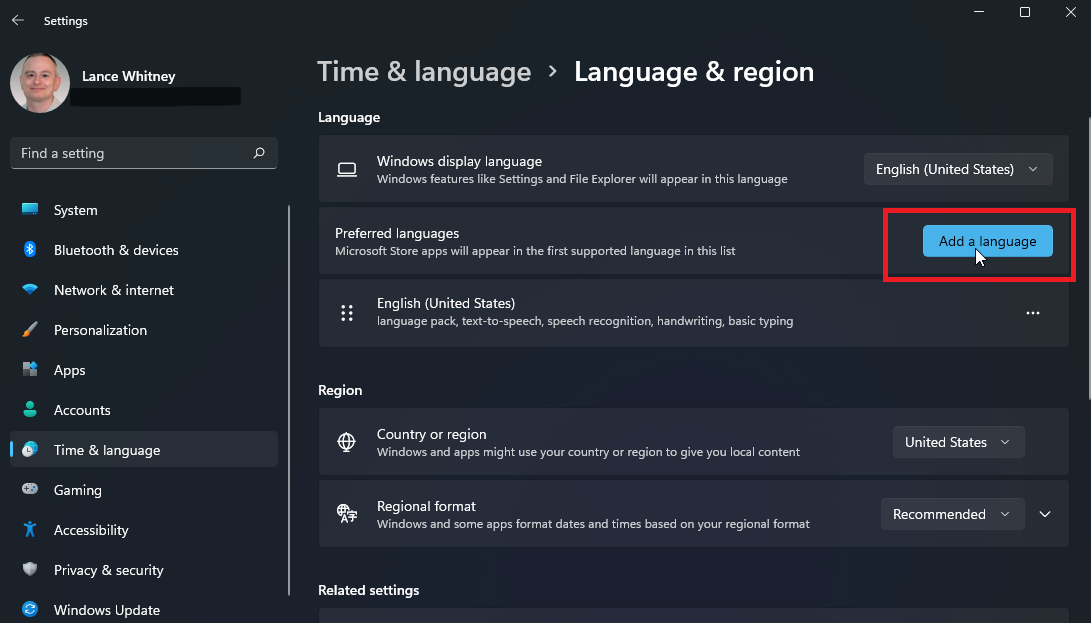The image size is (1091, 623).
Task: Click Lance Whitney's profile picture
Action: tap(40, 83)
